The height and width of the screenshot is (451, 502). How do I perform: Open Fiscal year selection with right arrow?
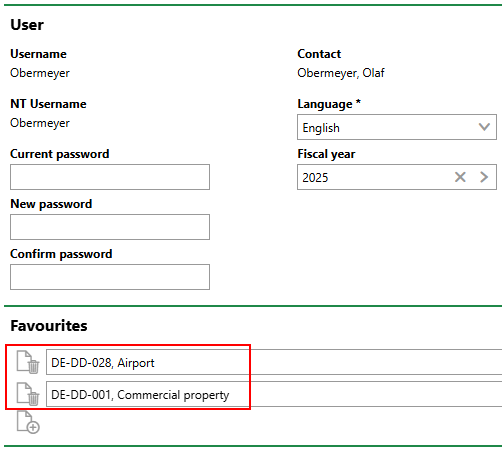coord(484,177)
